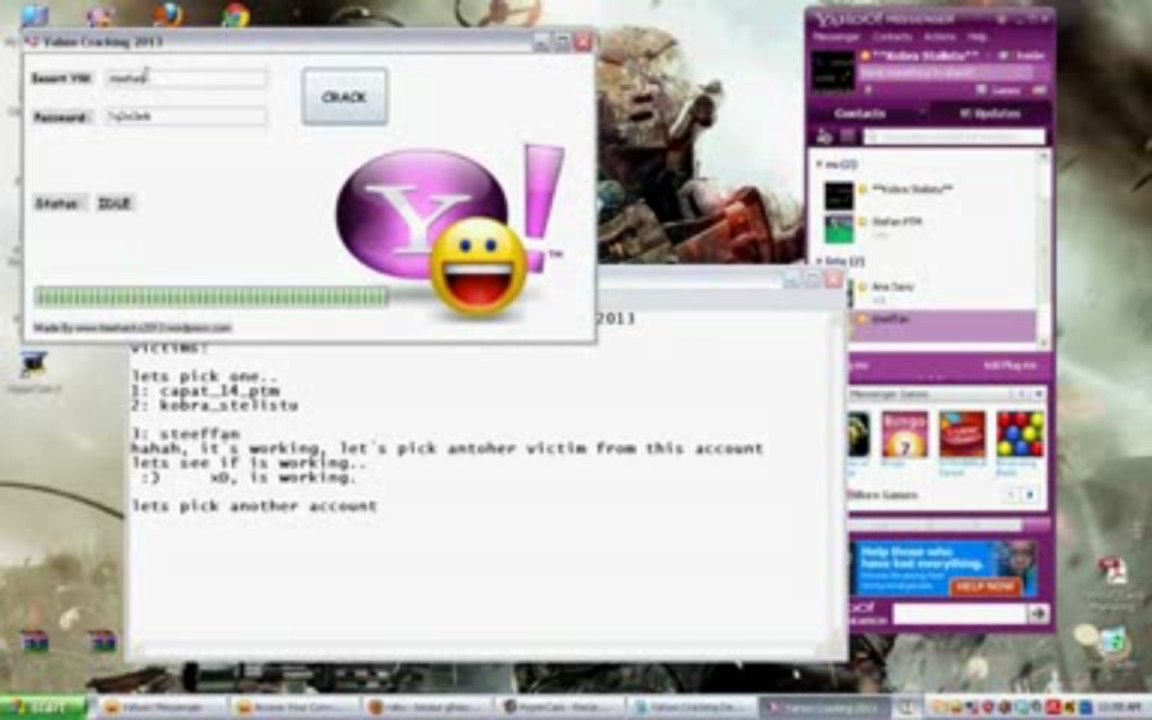Viewport: 1152px width, 720px height.
Task: Click the green avatar of Stefan PTM
Action: click(x=838, y=228)
